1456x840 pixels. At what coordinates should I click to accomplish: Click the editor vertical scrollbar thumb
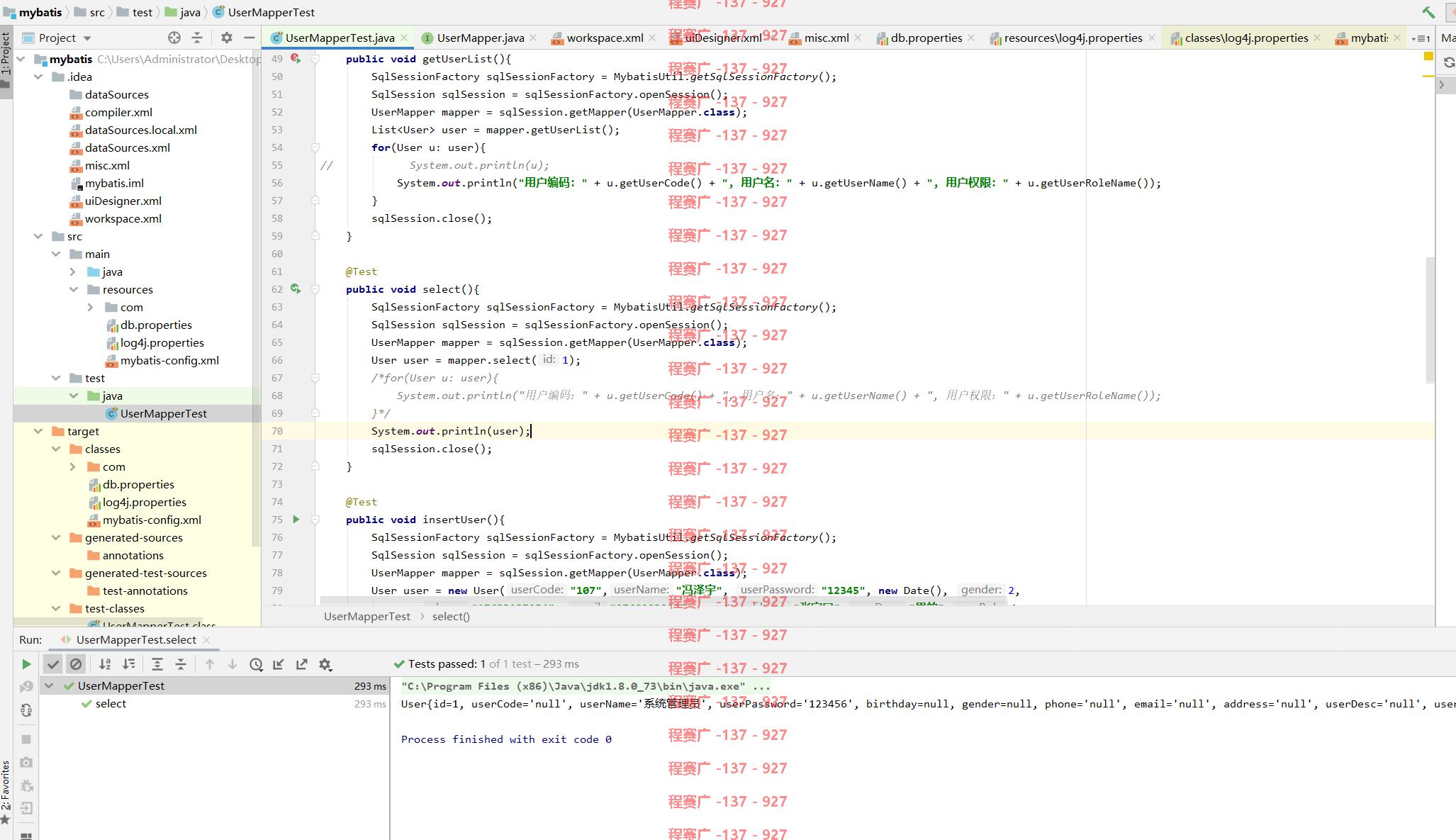(x=1430, y=319)
